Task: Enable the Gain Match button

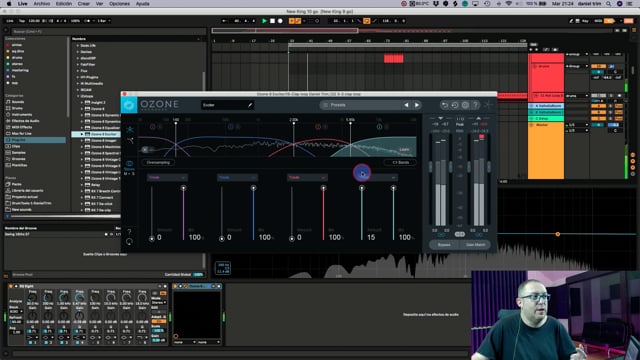Action: 476,245
